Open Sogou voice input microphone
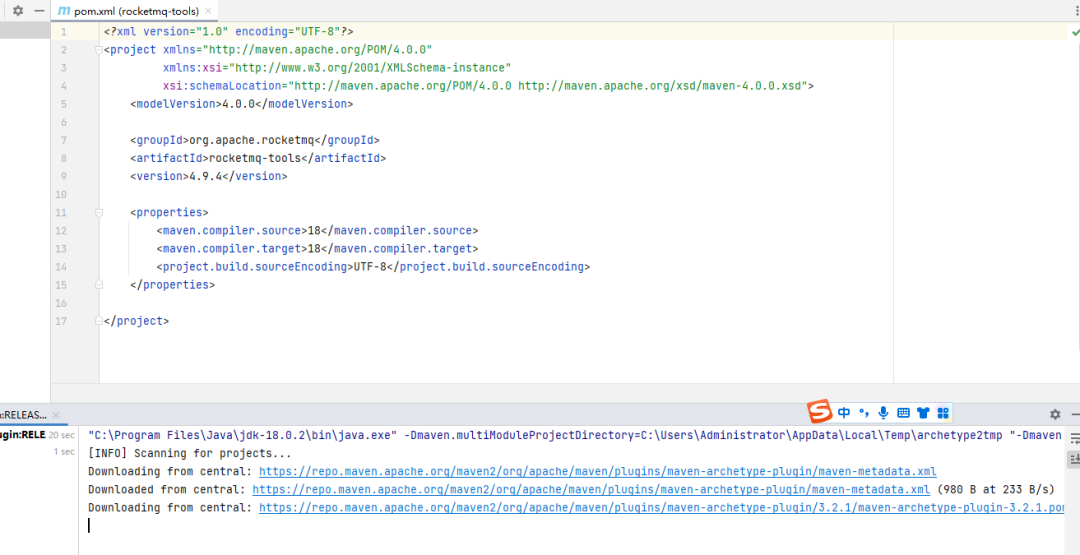Screen dimensions: 1080x555 [x=884, y=412]
